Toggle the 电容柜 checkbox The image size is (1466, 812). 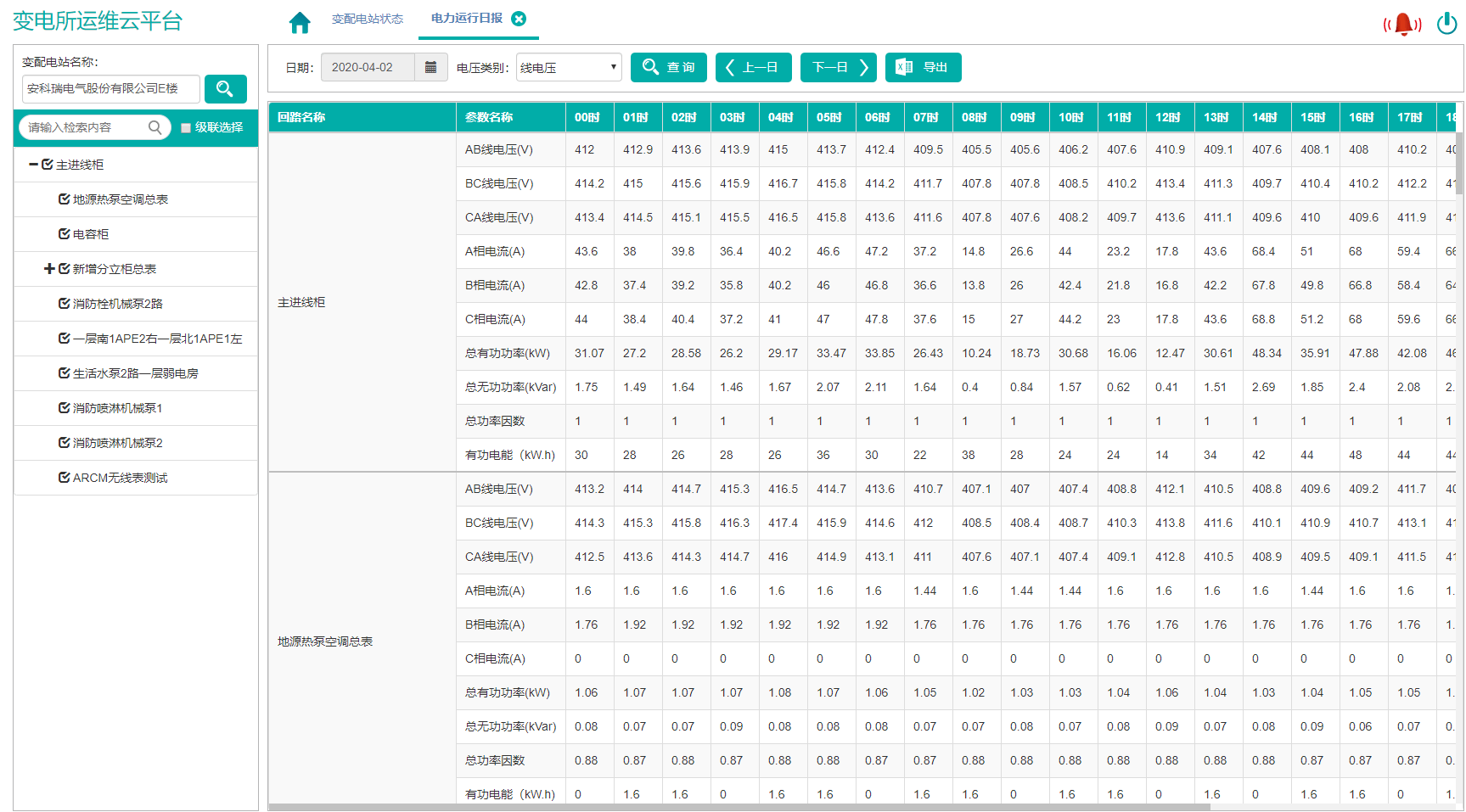point(64,234)
